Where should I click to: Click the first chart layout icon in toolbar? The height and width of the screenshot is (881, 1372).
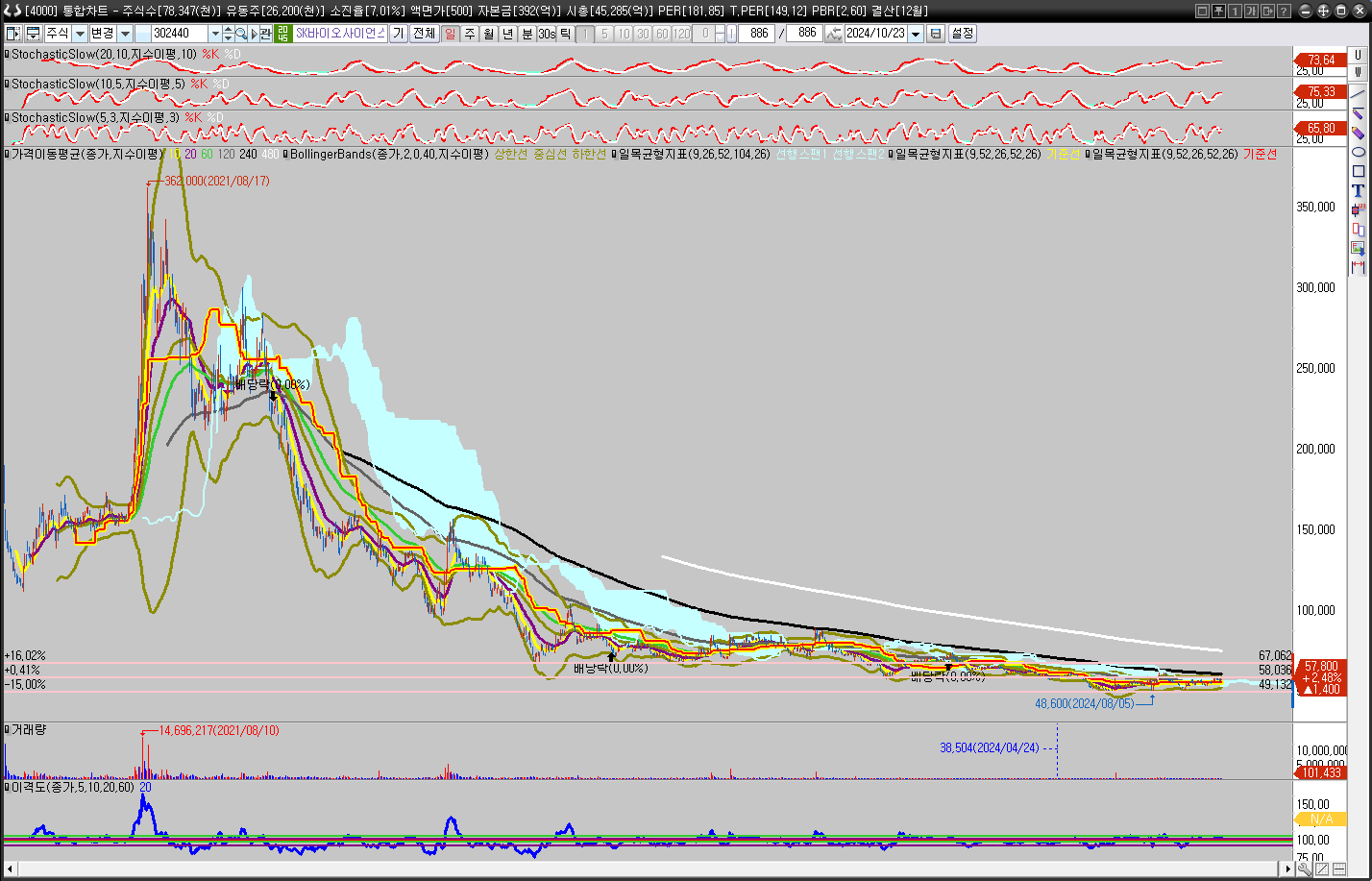12,34
